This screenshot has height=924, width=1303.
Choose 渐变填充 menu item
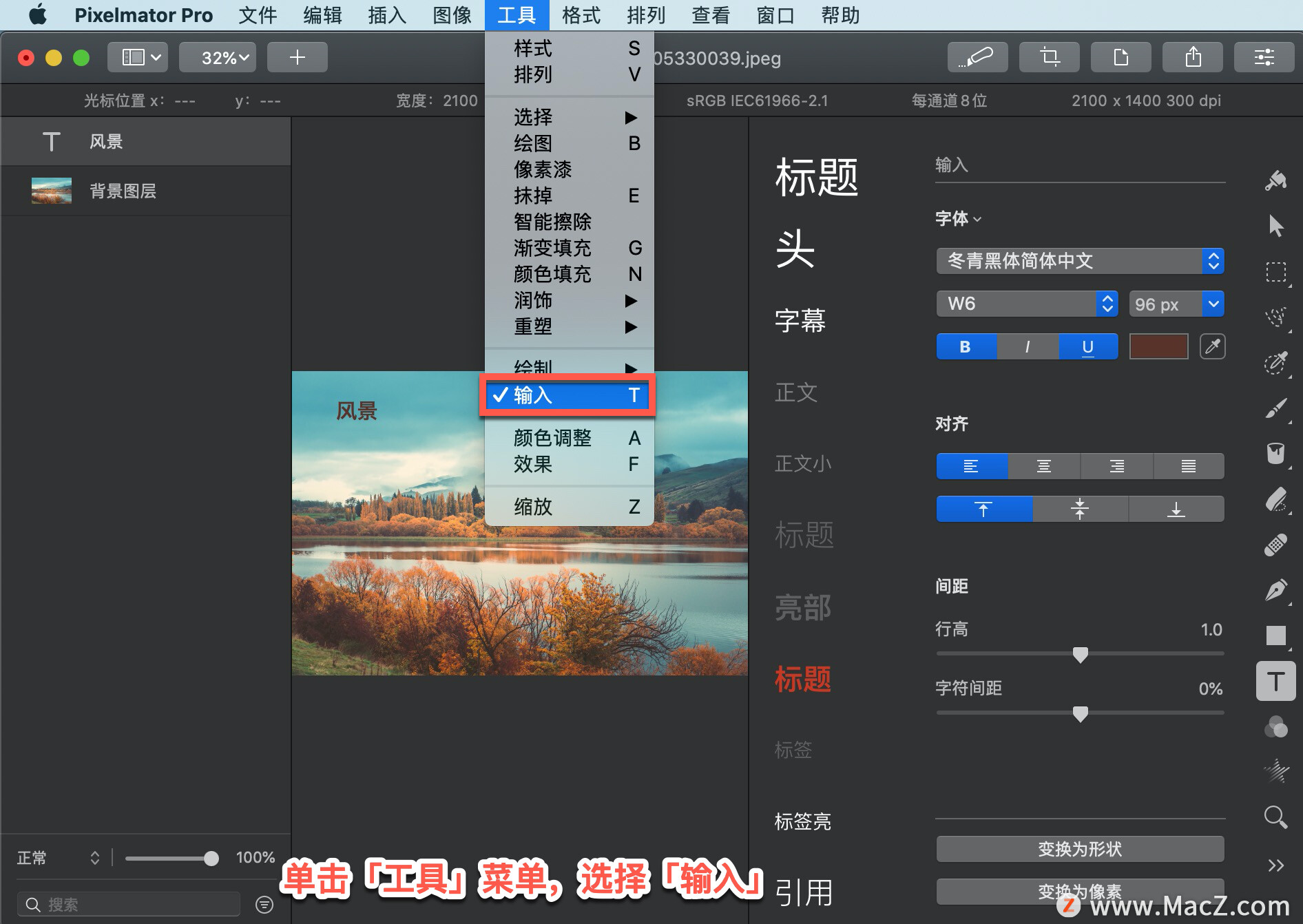569,248
